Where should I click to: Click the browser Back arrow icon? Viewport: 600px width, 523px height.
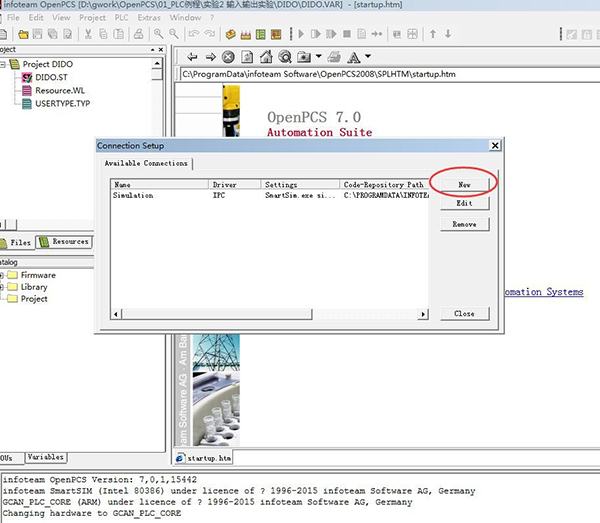click(193, 57)
